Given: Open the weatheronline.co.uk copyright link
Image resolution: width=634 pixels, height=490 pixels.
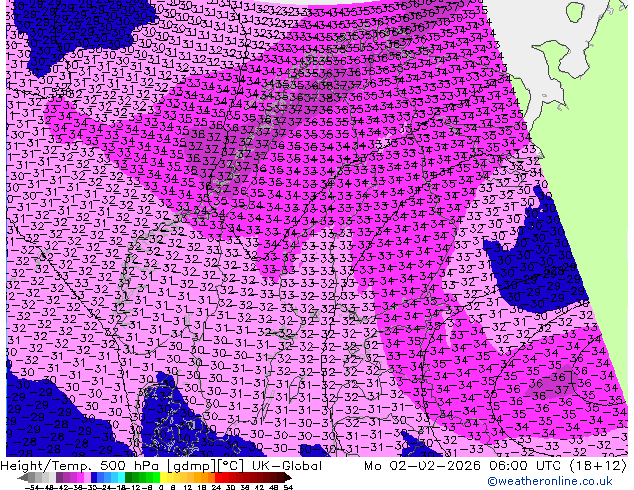Looking at the screenshot, I should pyautogui.click(x=549, y=481).
